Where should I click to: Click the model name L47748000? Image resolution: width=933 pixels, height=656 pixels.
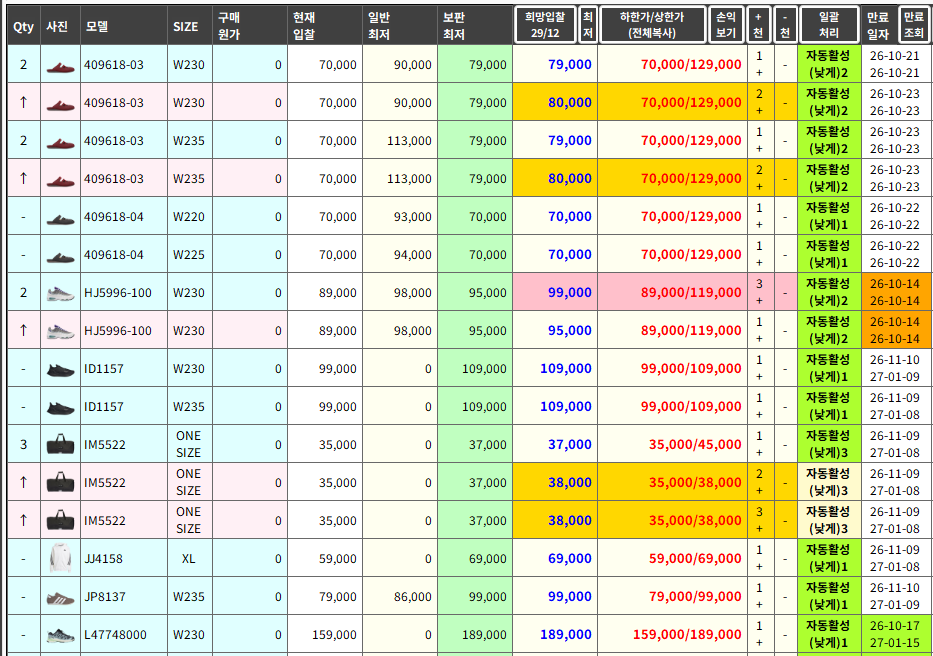point(115,635)
